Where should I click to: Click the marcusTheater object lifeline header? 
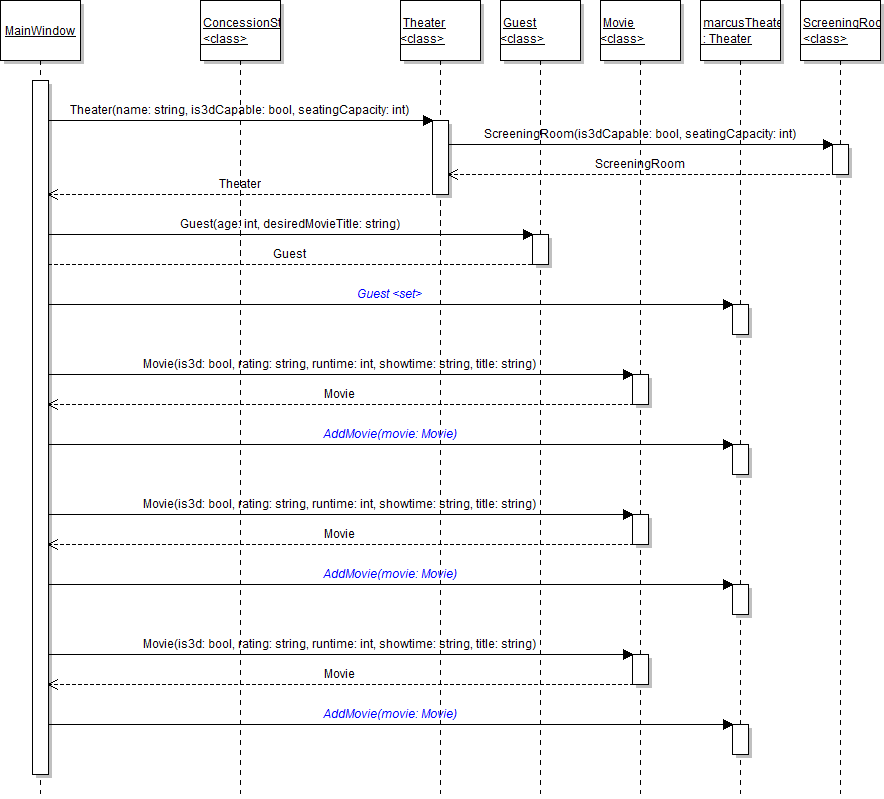coord(740,31)
